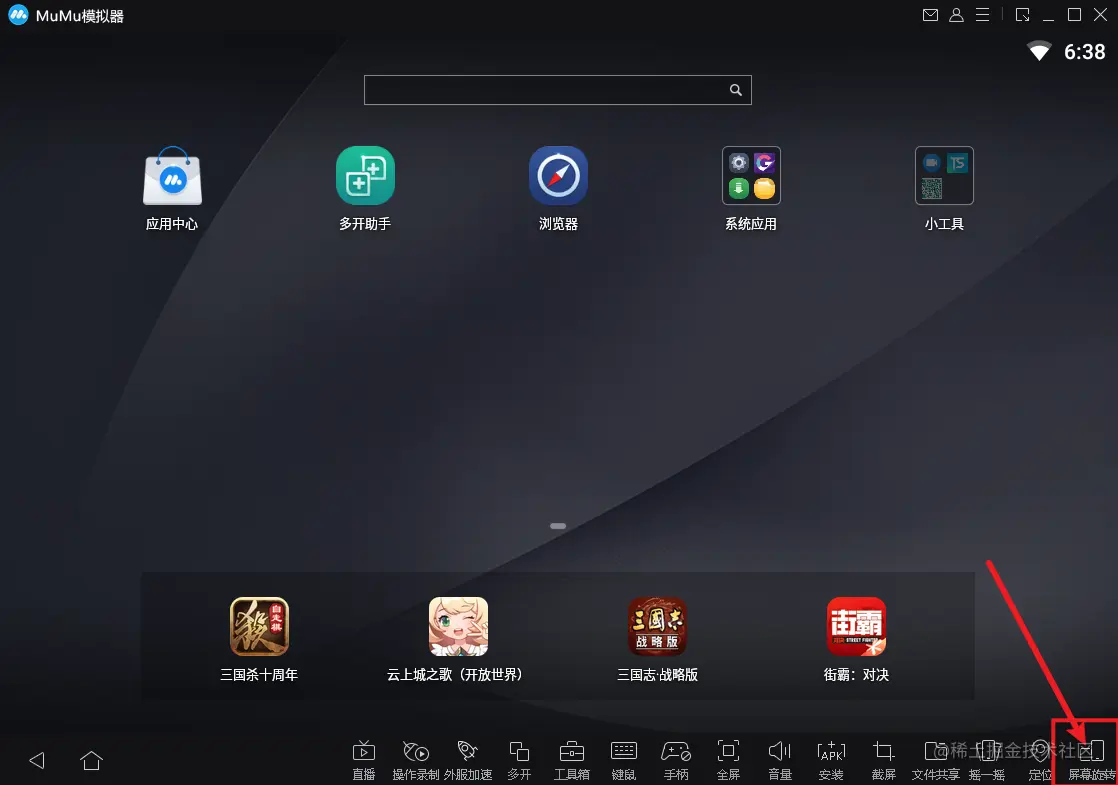
Task: Click the Android back button
Action: click(x=37, y=761)
